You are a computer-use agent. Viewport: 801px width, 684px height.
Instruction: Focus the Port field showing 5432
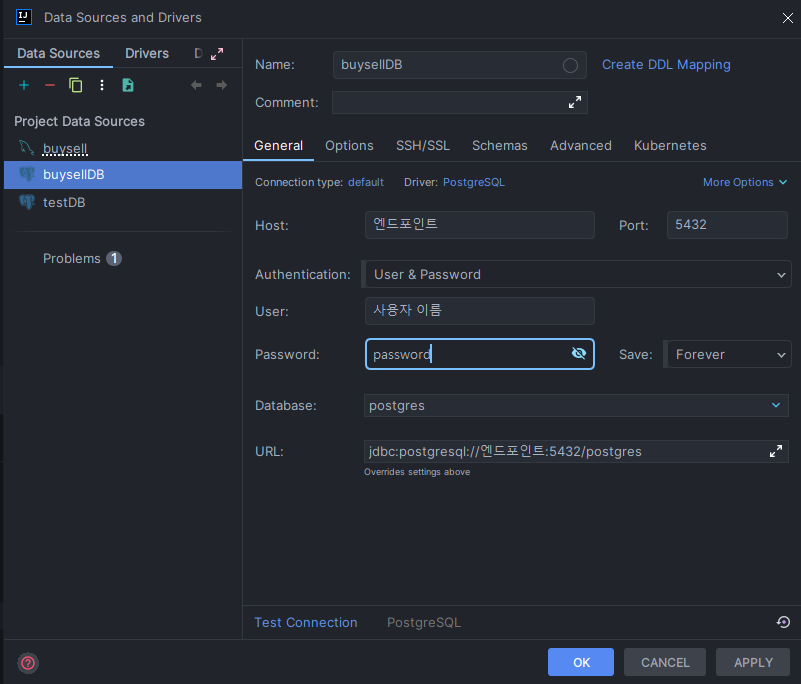click(x=727, y=225)
